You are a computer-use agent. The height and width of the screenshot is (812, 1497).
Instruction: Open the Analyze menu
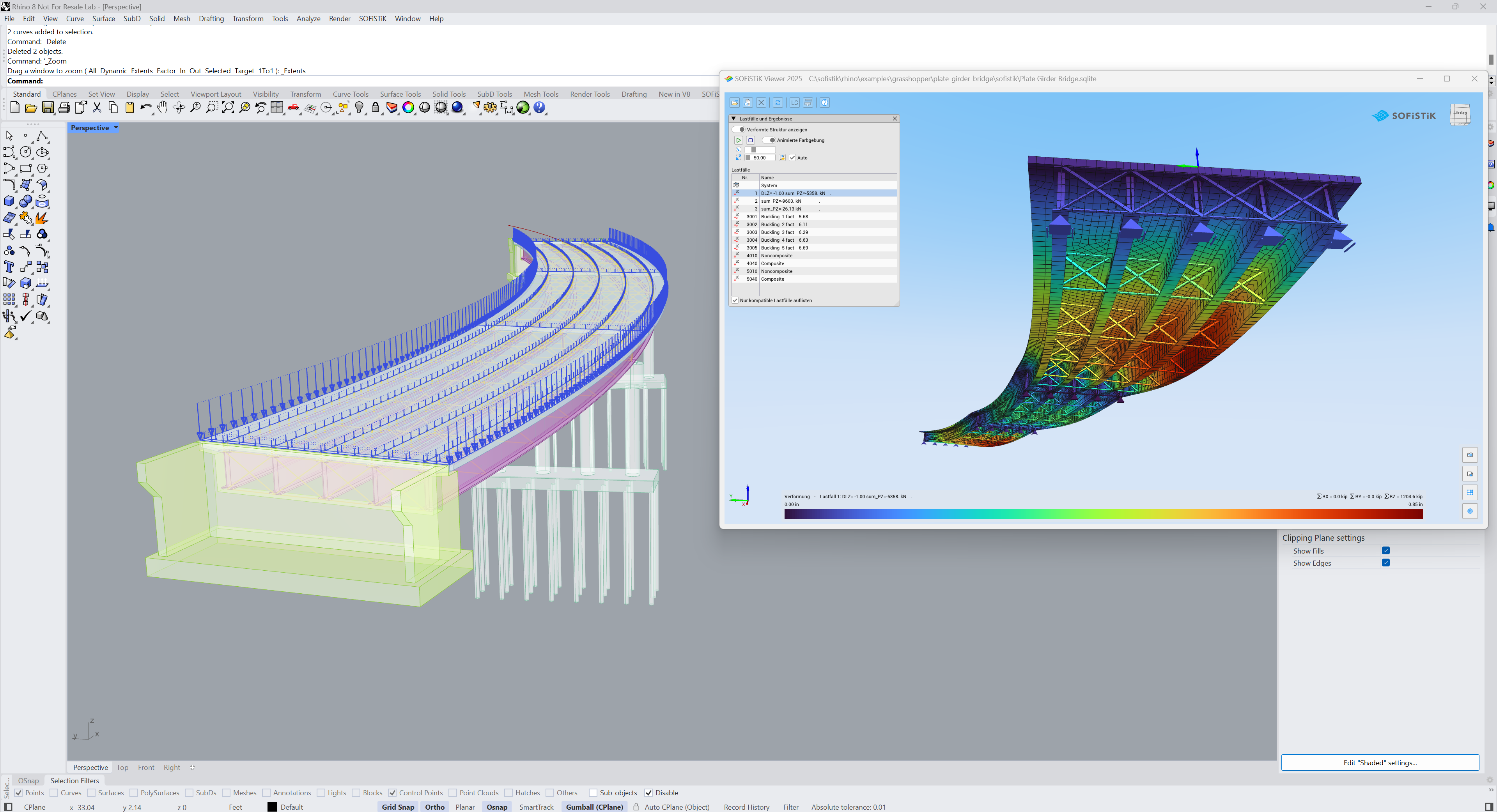(x=308, y=19)
